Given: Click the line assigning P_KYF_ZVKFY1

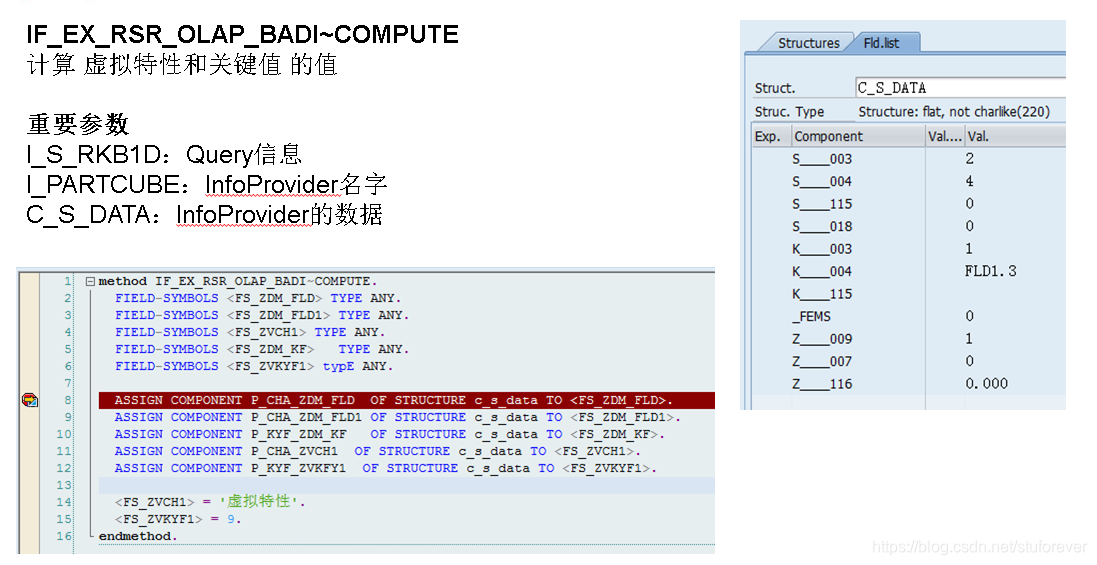Looking at the screenshot, I should [385, 469].
